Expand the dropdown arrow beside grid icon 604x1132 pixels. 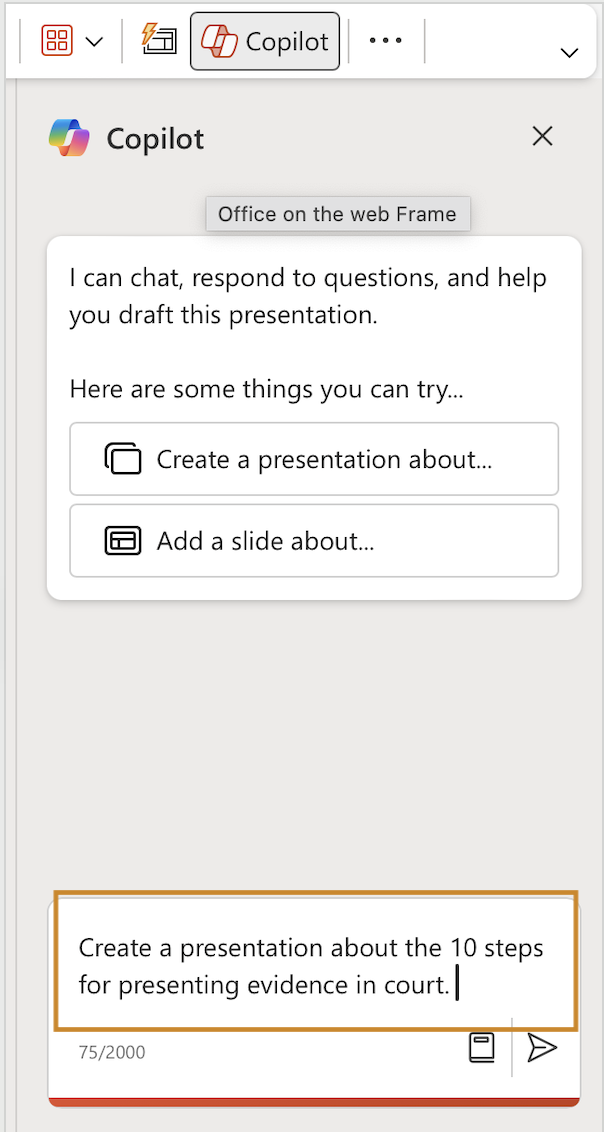pos(94,41)
